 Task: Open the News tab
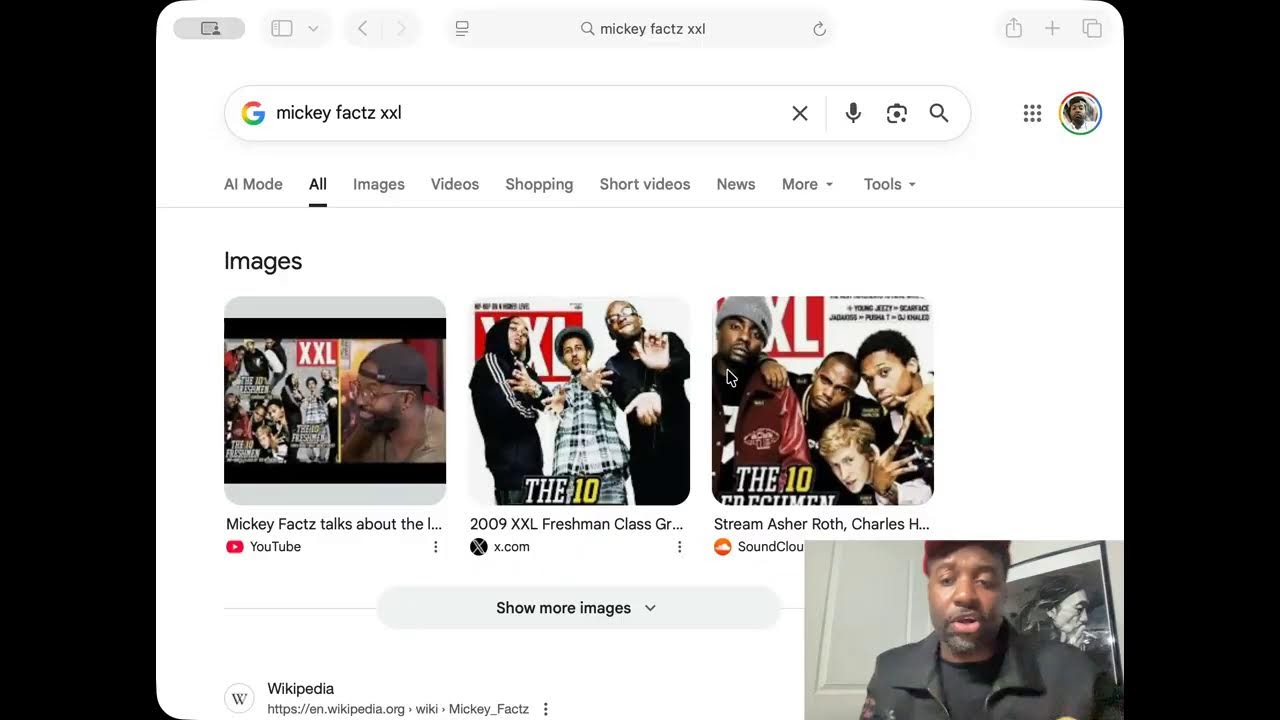tap(736, 184)
